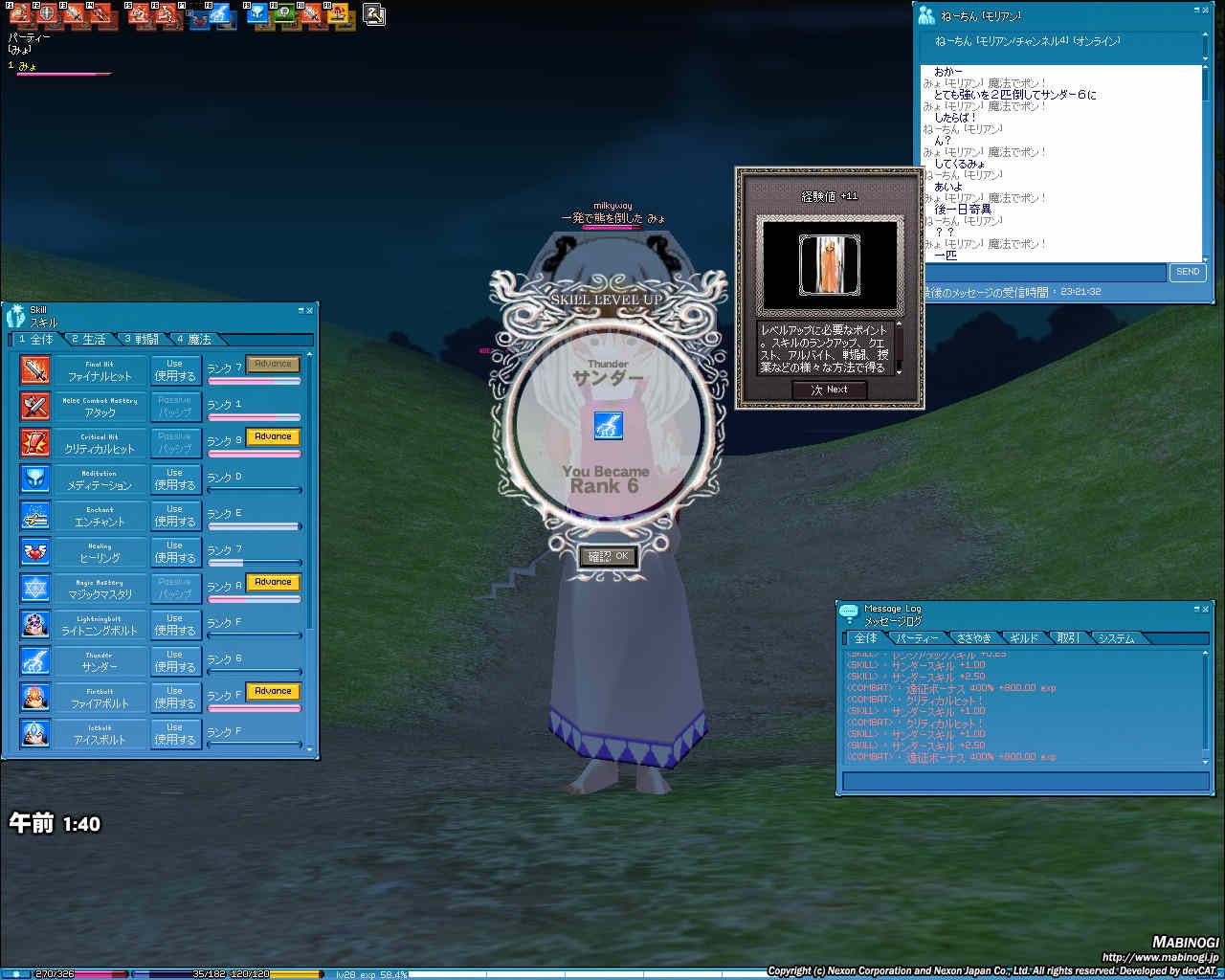Open the 戦闘 tab in Skill window
The height and width of the screenshot is (980, 1225).
(x=142, y=340)
